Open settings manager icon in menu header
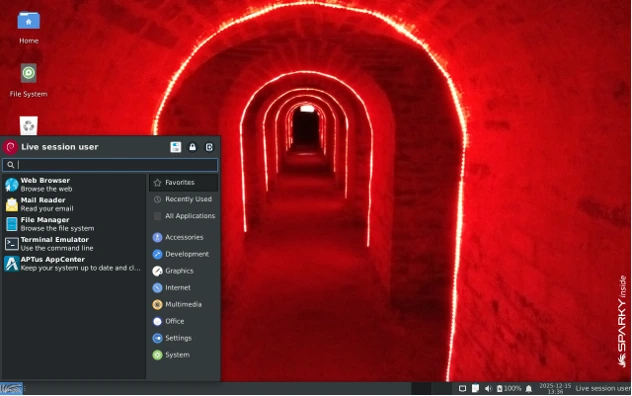This screenshot has width=632, height=396. coord(176,147)
